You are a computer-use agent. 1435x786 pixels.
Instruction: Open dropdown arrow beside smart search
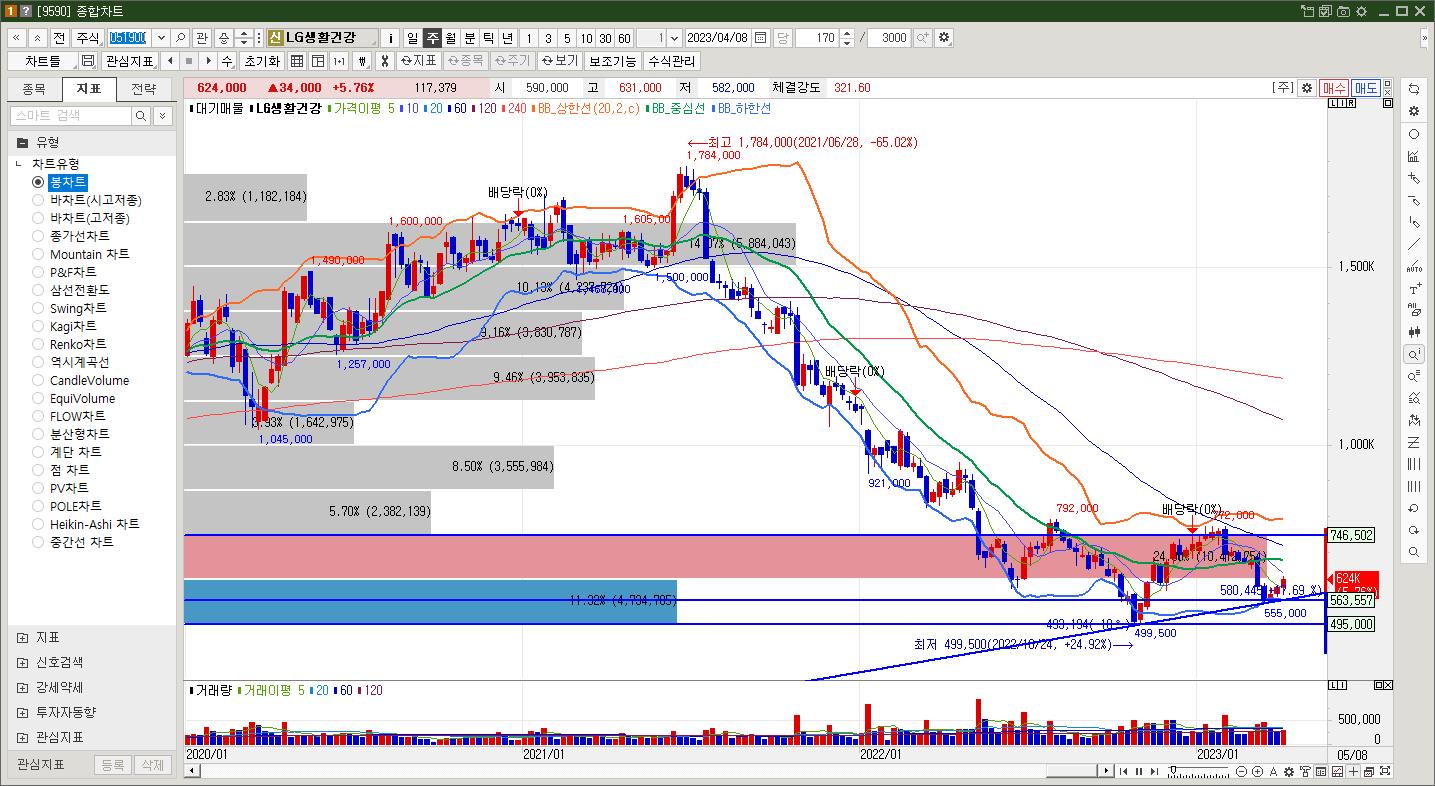(162, 116)
